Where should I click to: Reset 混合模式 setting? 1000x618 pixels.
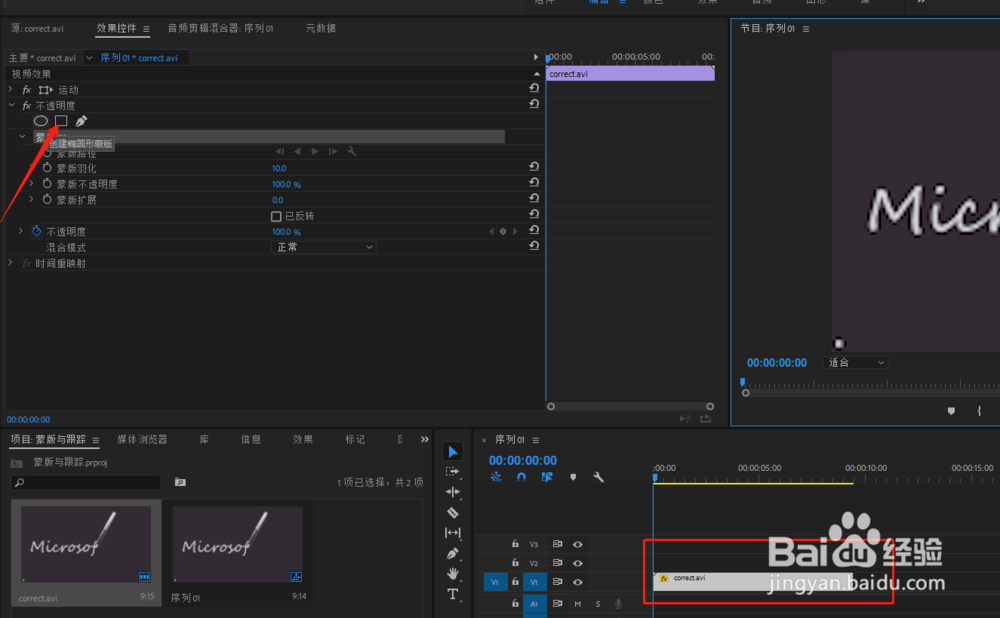(x=534, y=246)
